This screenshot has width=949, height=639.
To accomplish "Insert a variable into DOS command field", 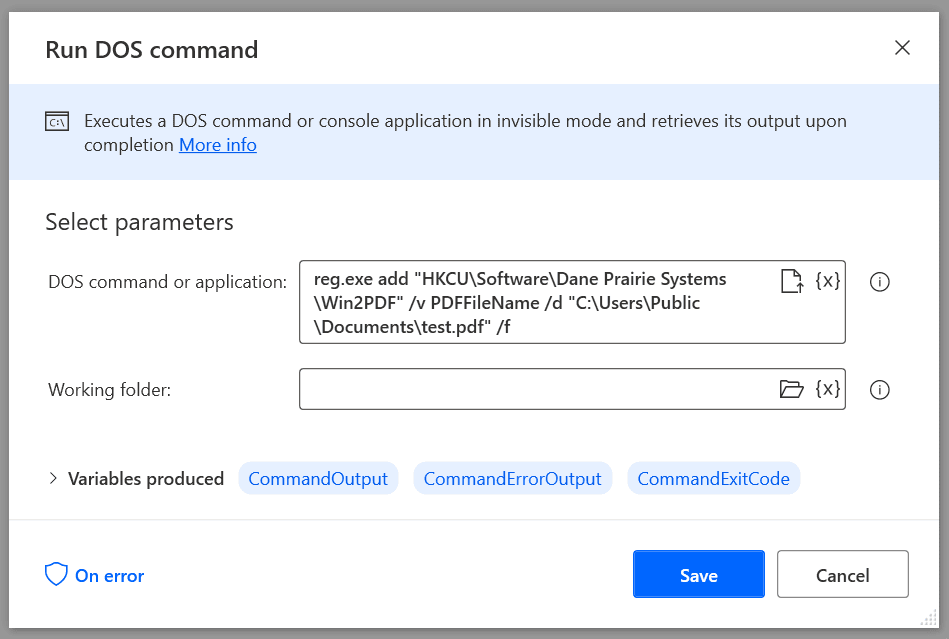I will coord(826,281).
